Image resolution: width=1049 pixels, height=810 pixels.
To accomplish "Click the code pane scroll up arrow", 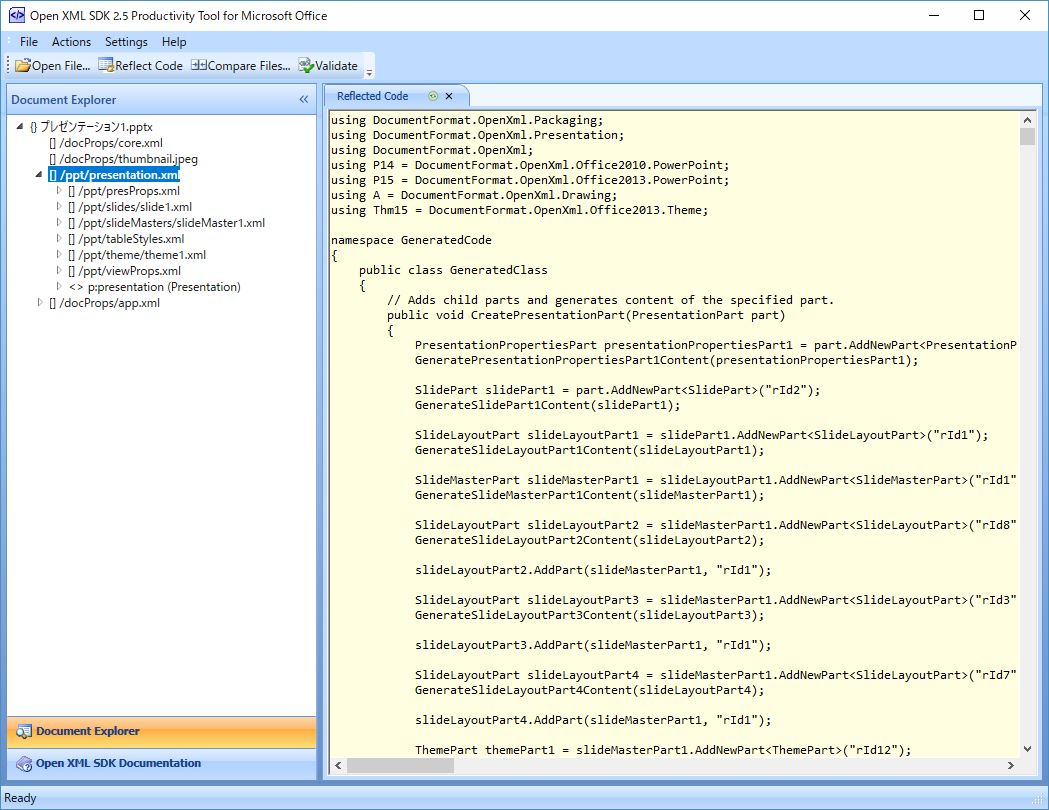I will click(1027, 120).
